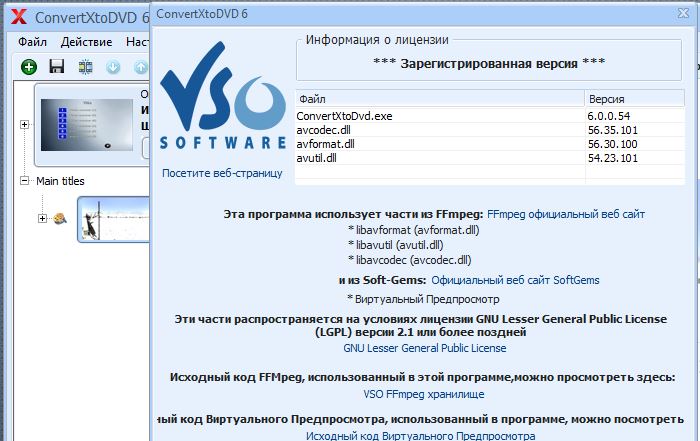
Task: Expand the video title node under Main titles
Action: tap(42, 218)
